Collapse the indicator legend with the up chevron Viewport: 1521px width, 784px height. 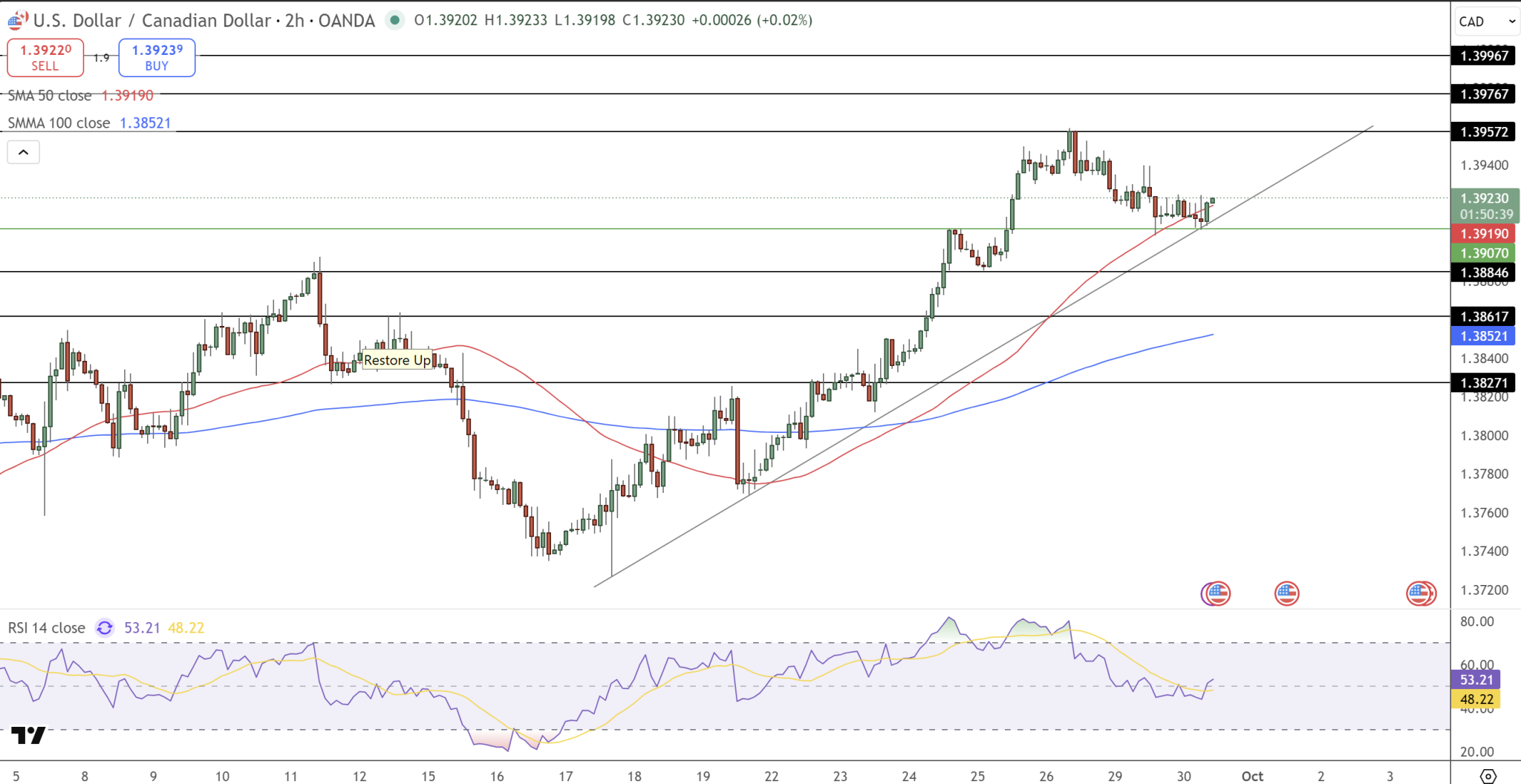click(23, 151)
